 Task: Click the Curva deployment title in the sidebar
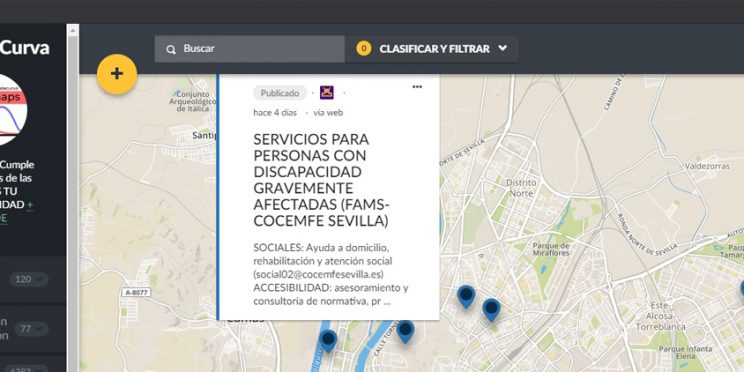(x=25, y=48)
